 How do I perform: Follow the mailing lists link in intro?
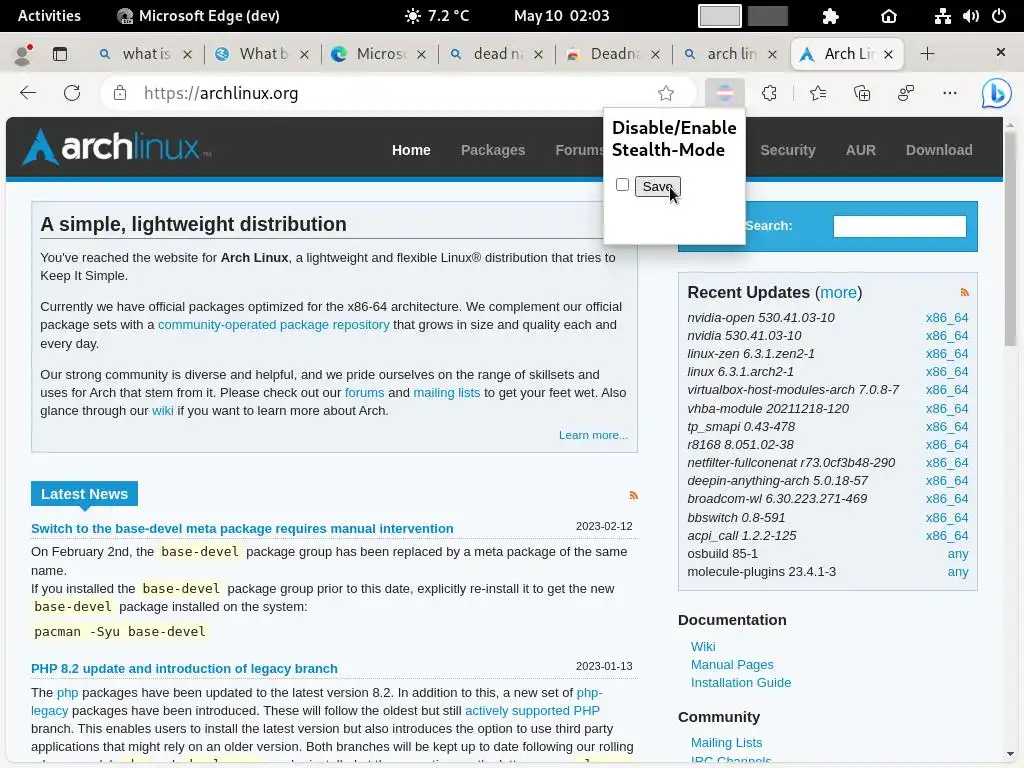coord(447,392)
